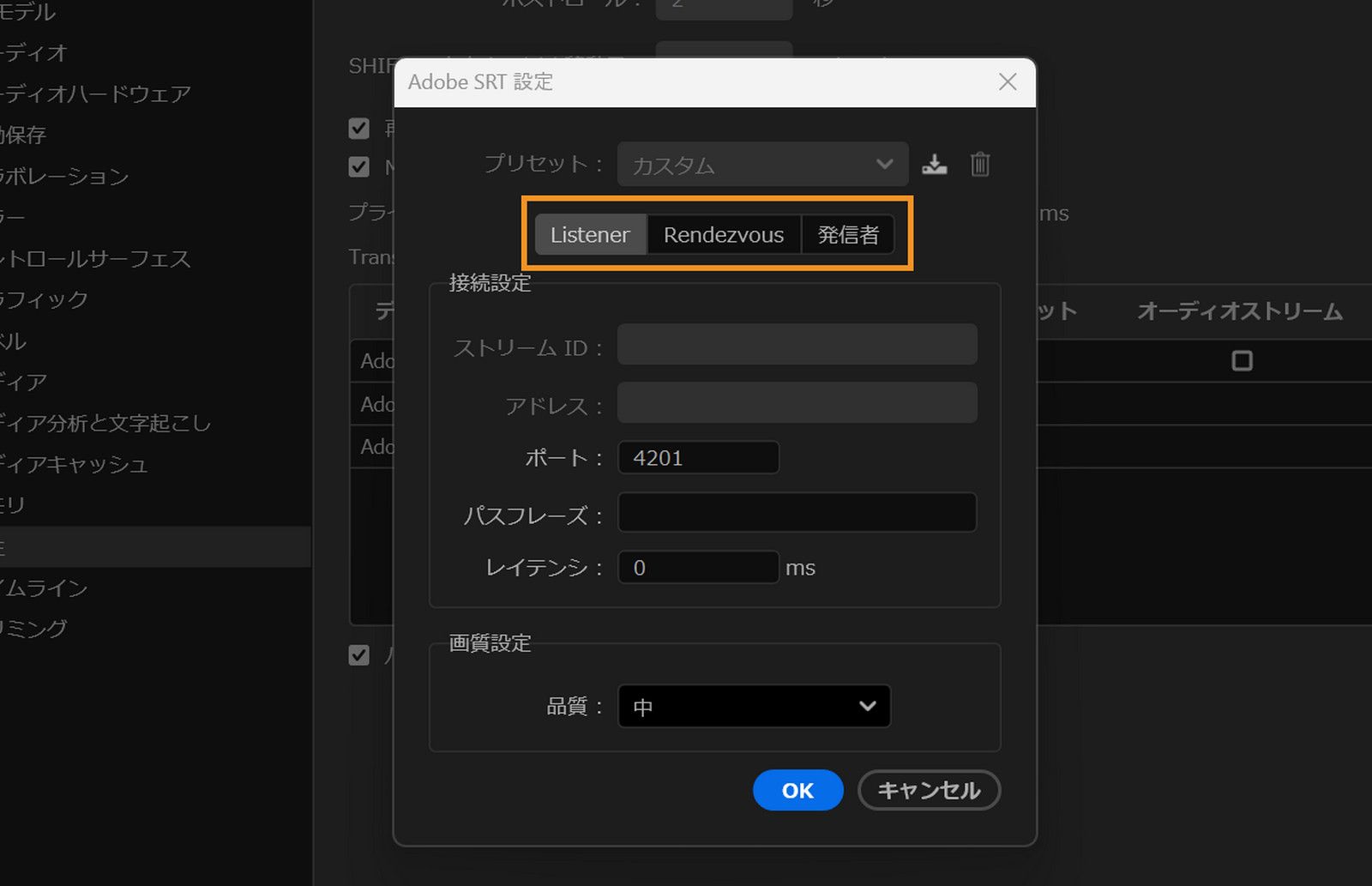Close the Adobe SRT 設定 dialog

(1007, 81)
